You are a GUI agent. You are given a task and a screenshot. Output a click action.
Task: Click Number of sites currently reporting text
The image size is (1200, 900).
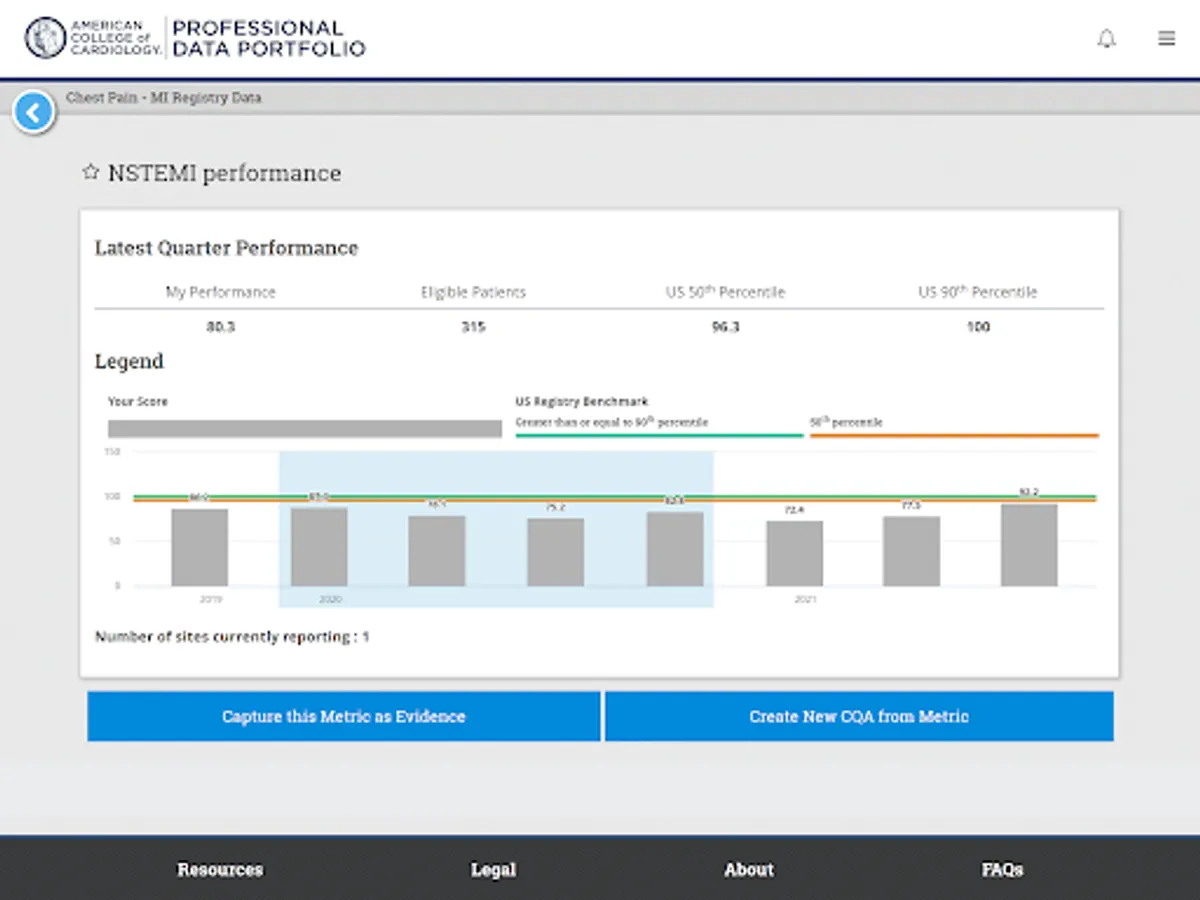pyautogui.click(x=232, y=636)
